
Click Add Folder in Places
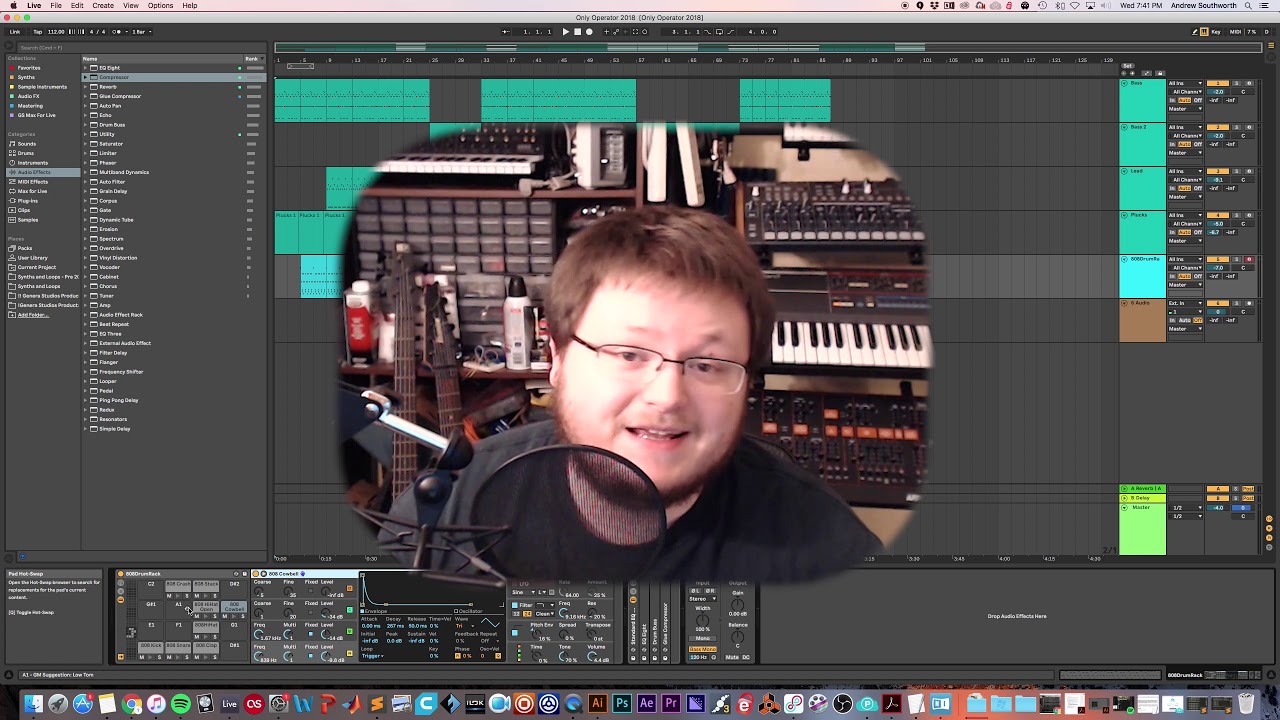coord(32,315)
